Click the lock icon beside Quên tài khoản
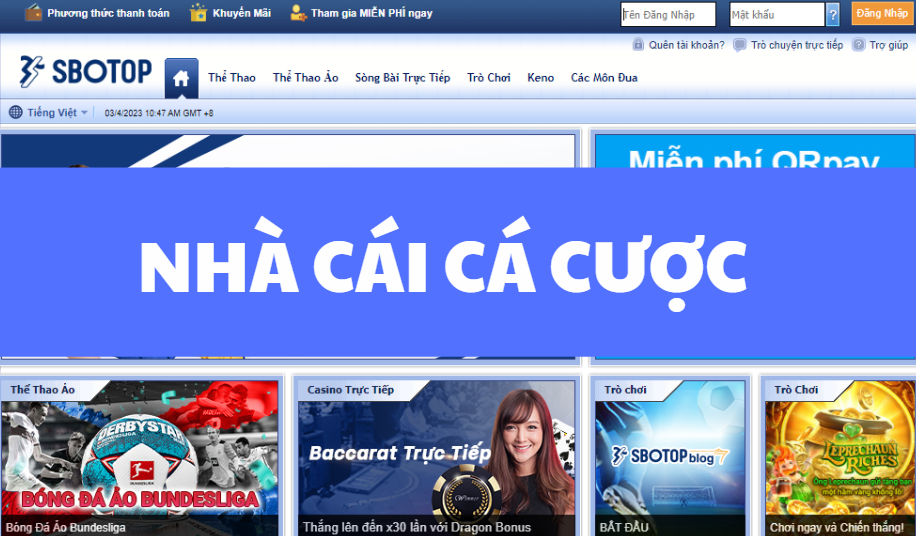The height and width of the screenshot is (536, 916). [639, 44]
